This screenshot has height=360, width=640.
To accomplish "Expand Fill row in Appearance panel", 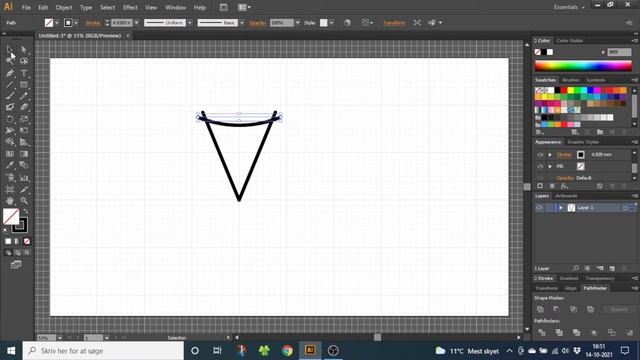I will 550,167.
